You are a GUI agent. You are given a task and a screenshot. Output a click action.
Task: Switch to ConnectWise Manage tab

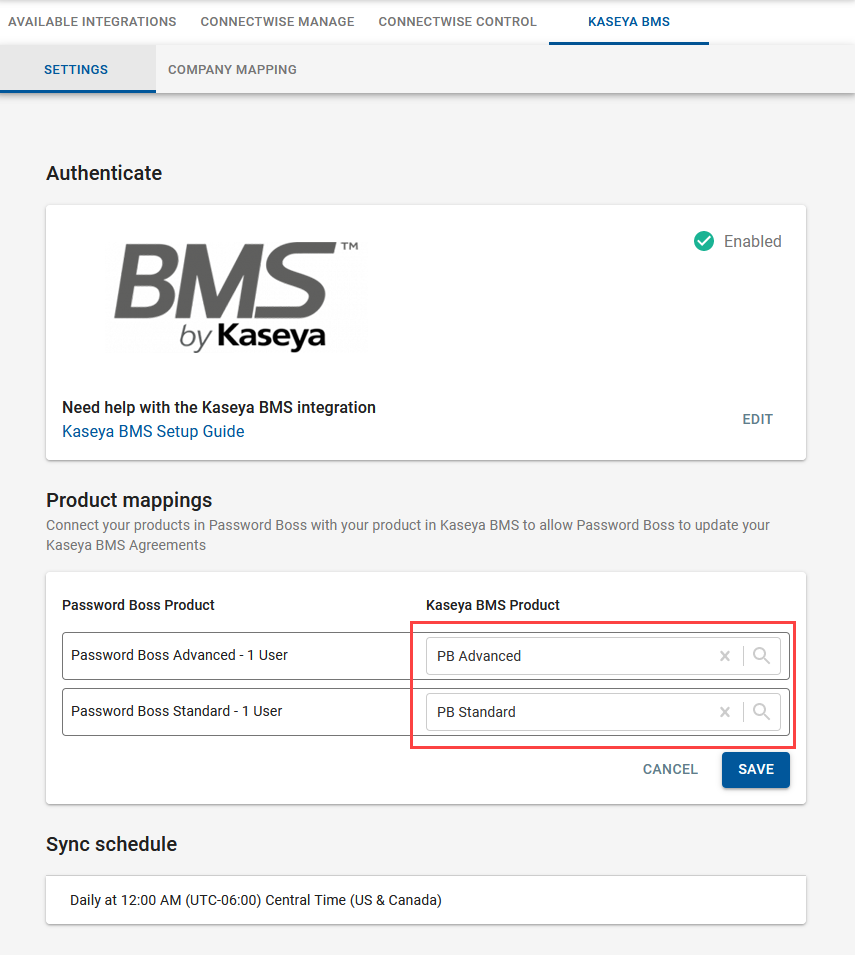coord(277,21)
